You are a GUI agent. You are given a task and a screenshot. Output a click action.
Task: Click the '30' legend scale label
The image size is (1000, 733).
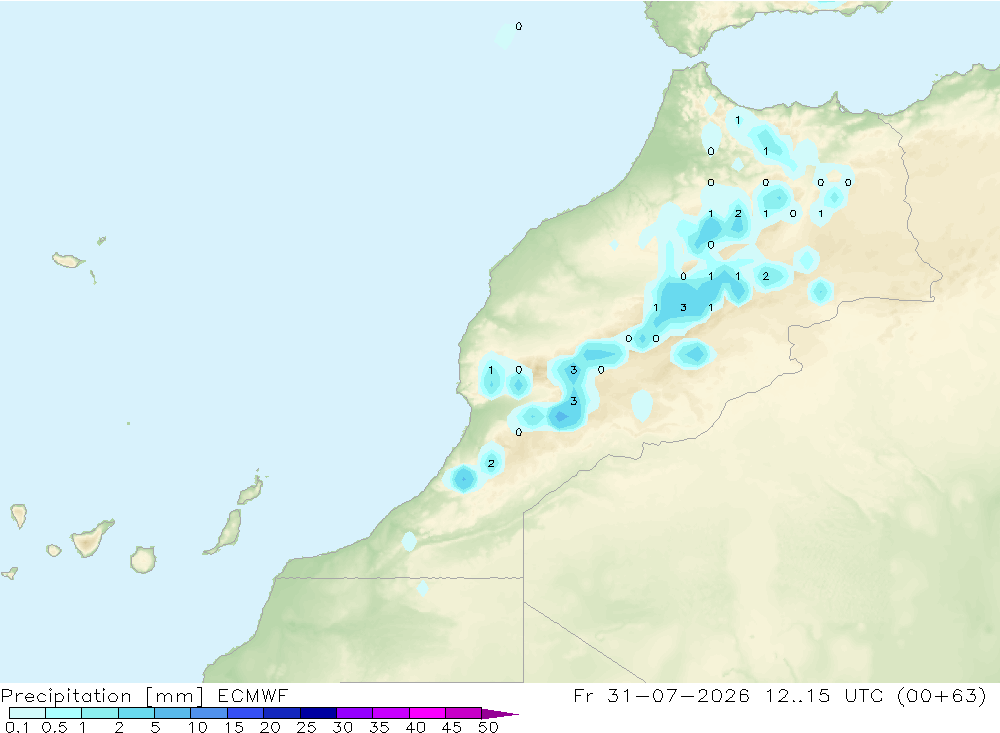click(343, 727)
